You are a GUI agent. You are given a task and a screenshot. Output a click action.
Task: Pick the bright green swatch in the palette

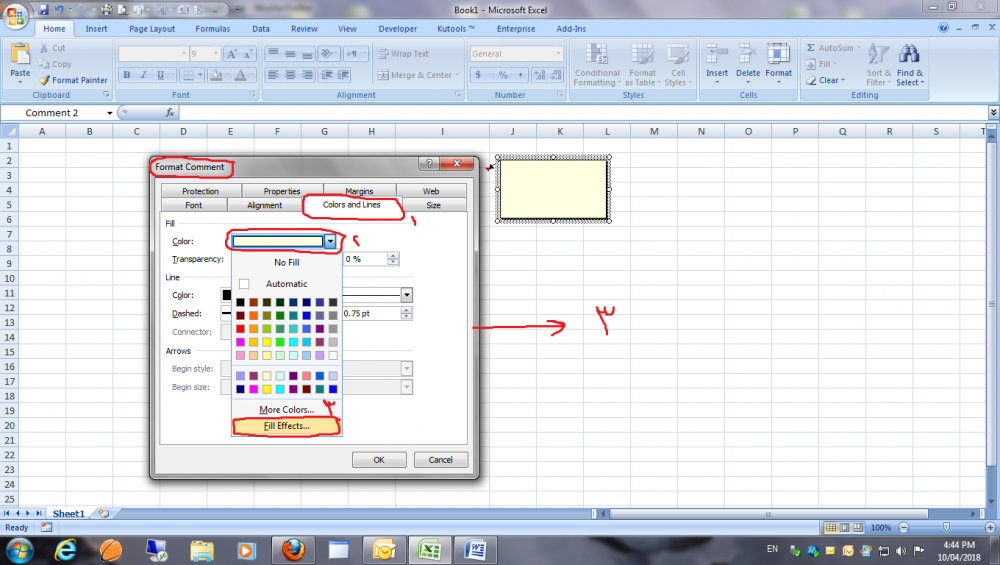click(280, 342)
